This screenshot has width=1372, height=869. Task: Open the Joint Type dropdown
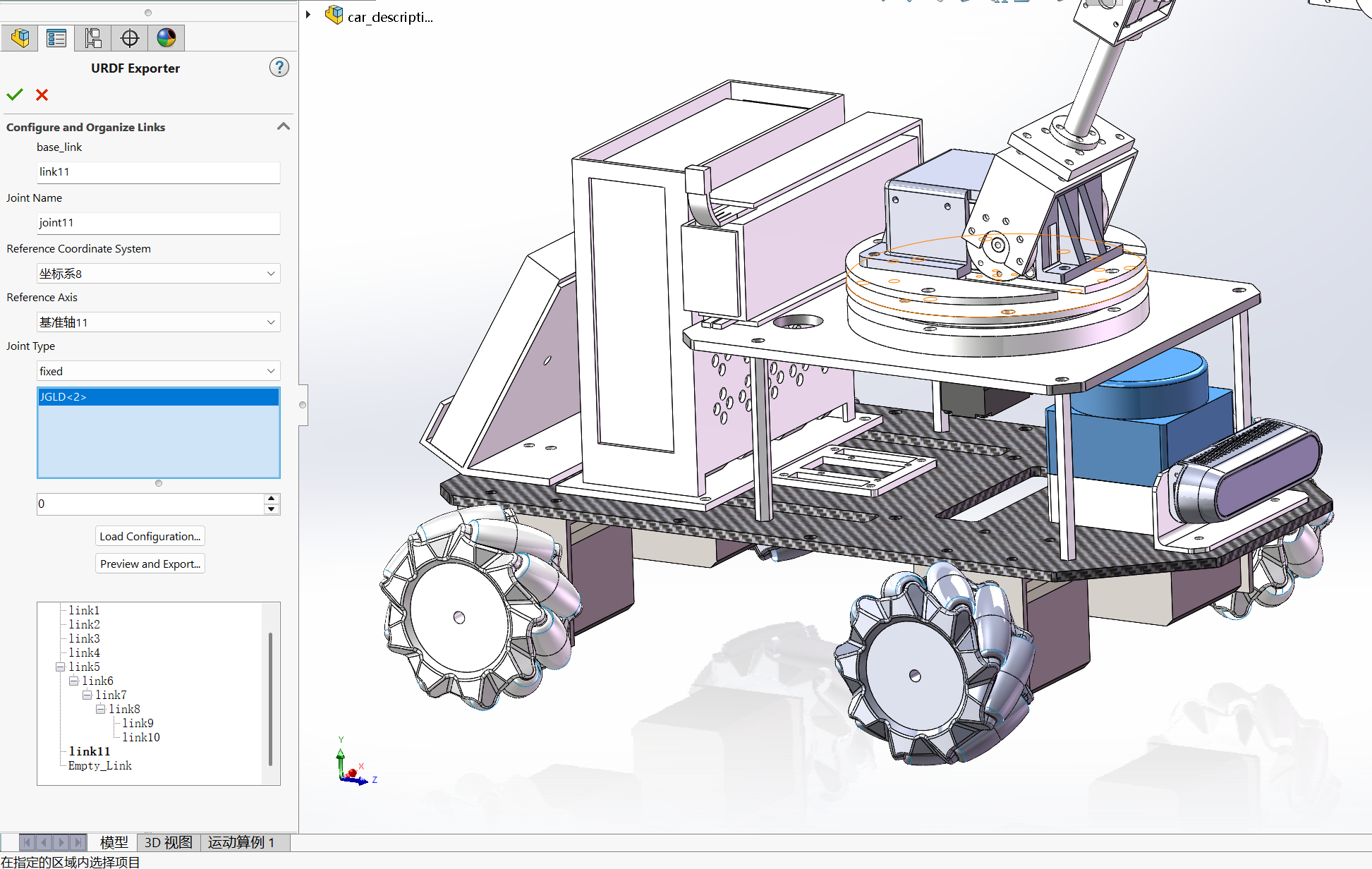pos(158,371)
